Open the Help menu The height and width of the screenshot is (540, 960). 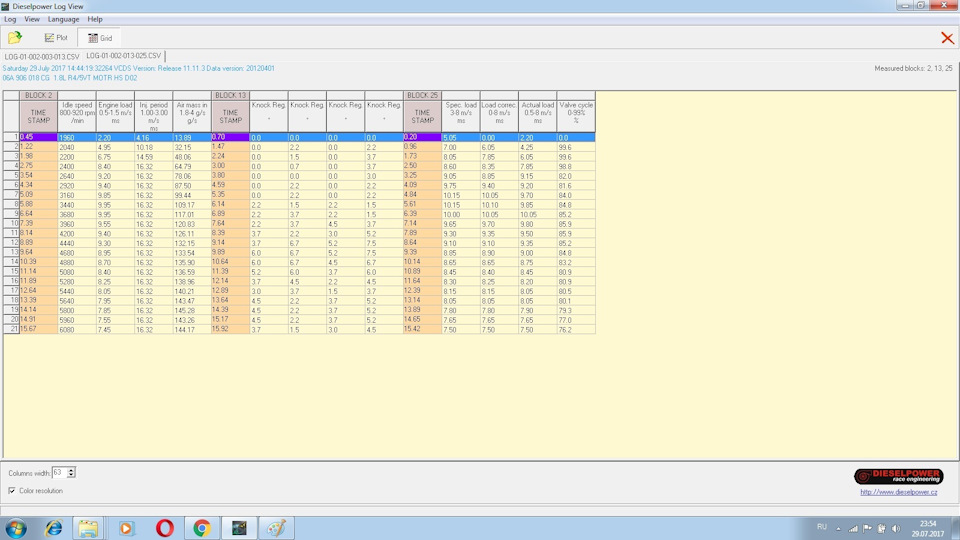tap(95, 19)
